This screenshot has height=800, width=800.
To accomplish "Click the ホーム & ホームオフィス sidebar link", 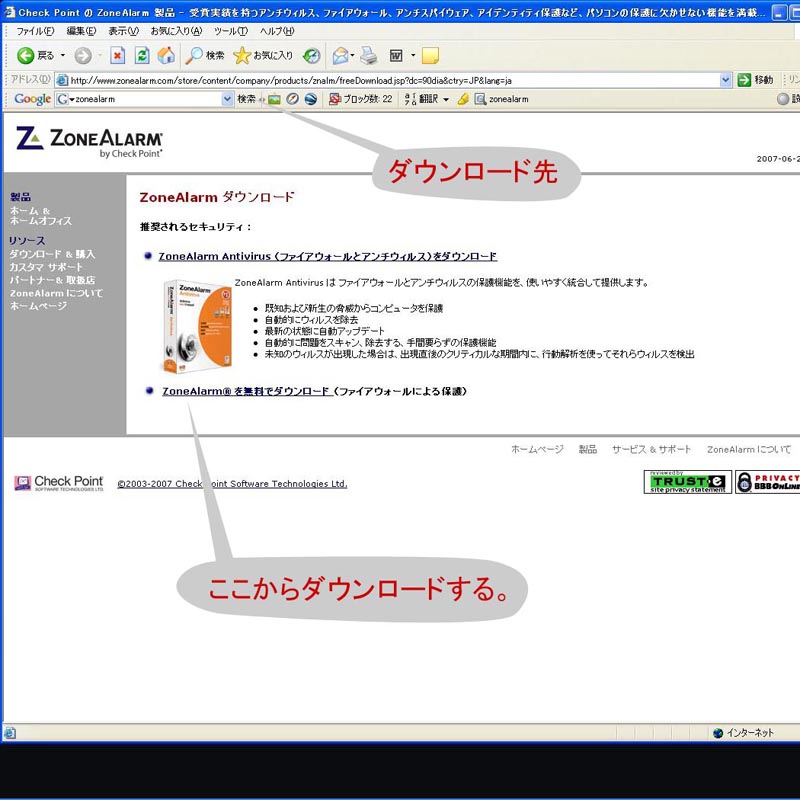I will click(41, 216).
